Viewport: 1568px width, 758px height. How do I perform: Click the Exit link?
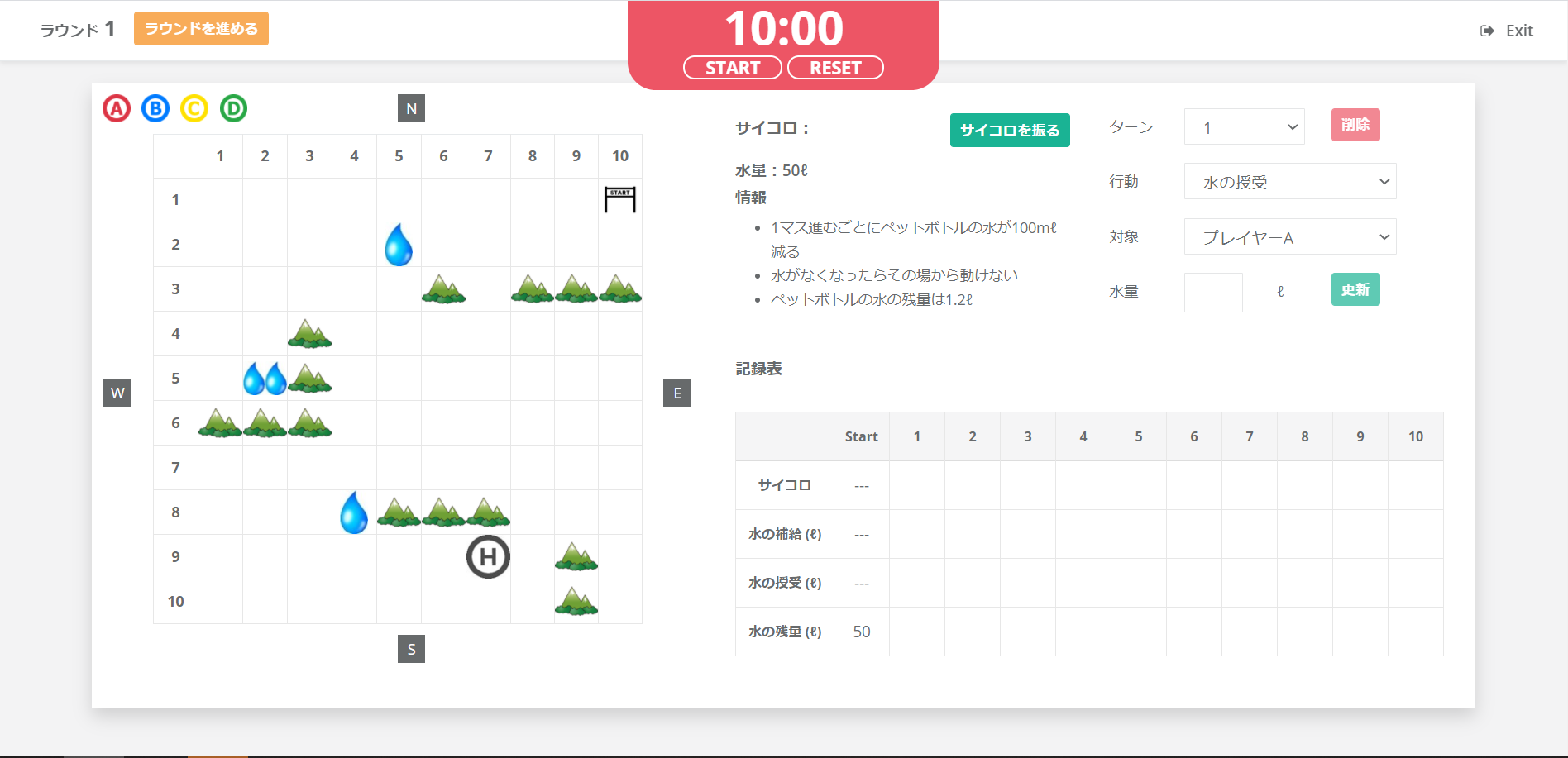(1507, 31)
